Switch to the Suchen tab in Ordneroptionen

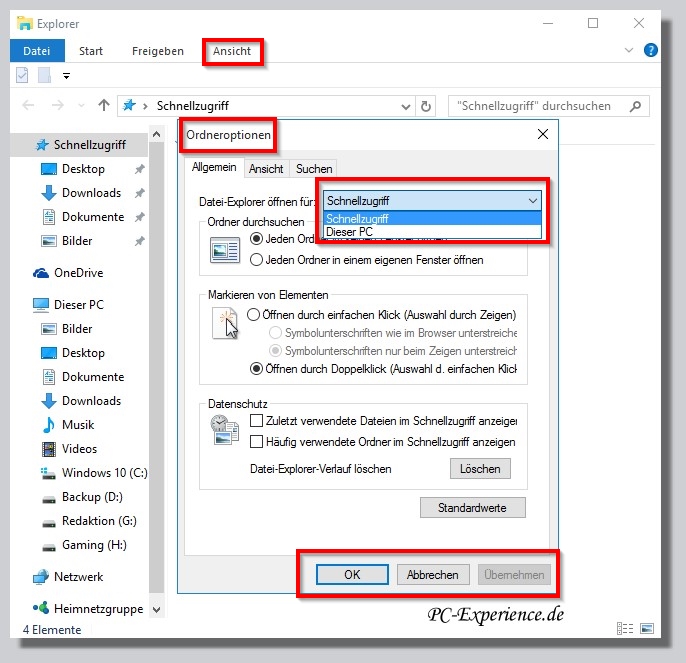314,169
